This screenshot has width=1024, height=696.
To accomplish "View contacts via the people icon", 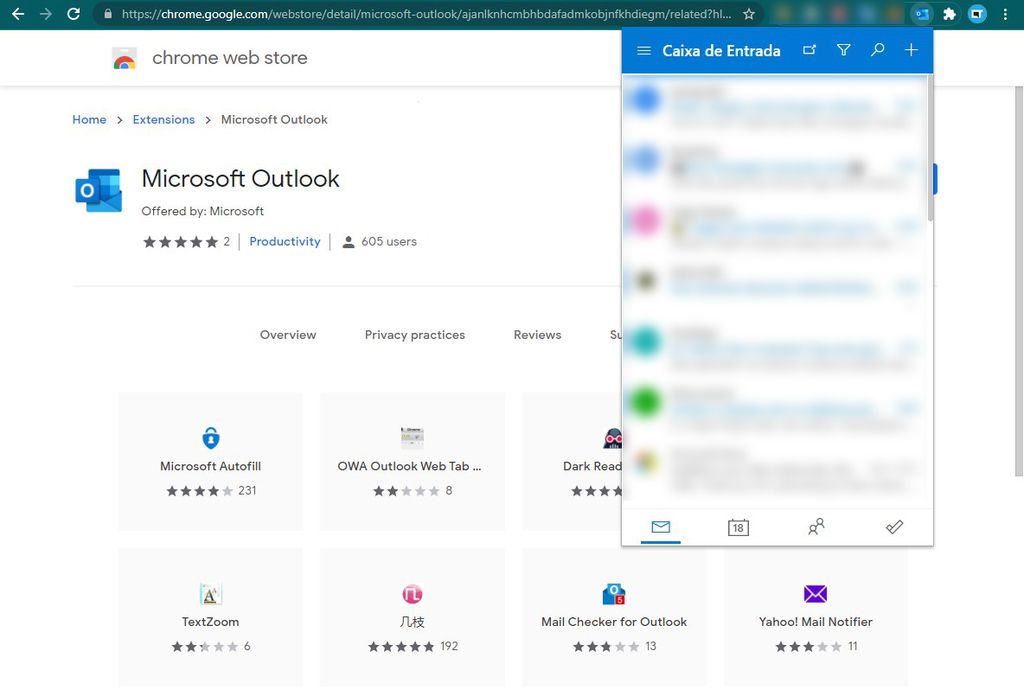I will (816, 527).
